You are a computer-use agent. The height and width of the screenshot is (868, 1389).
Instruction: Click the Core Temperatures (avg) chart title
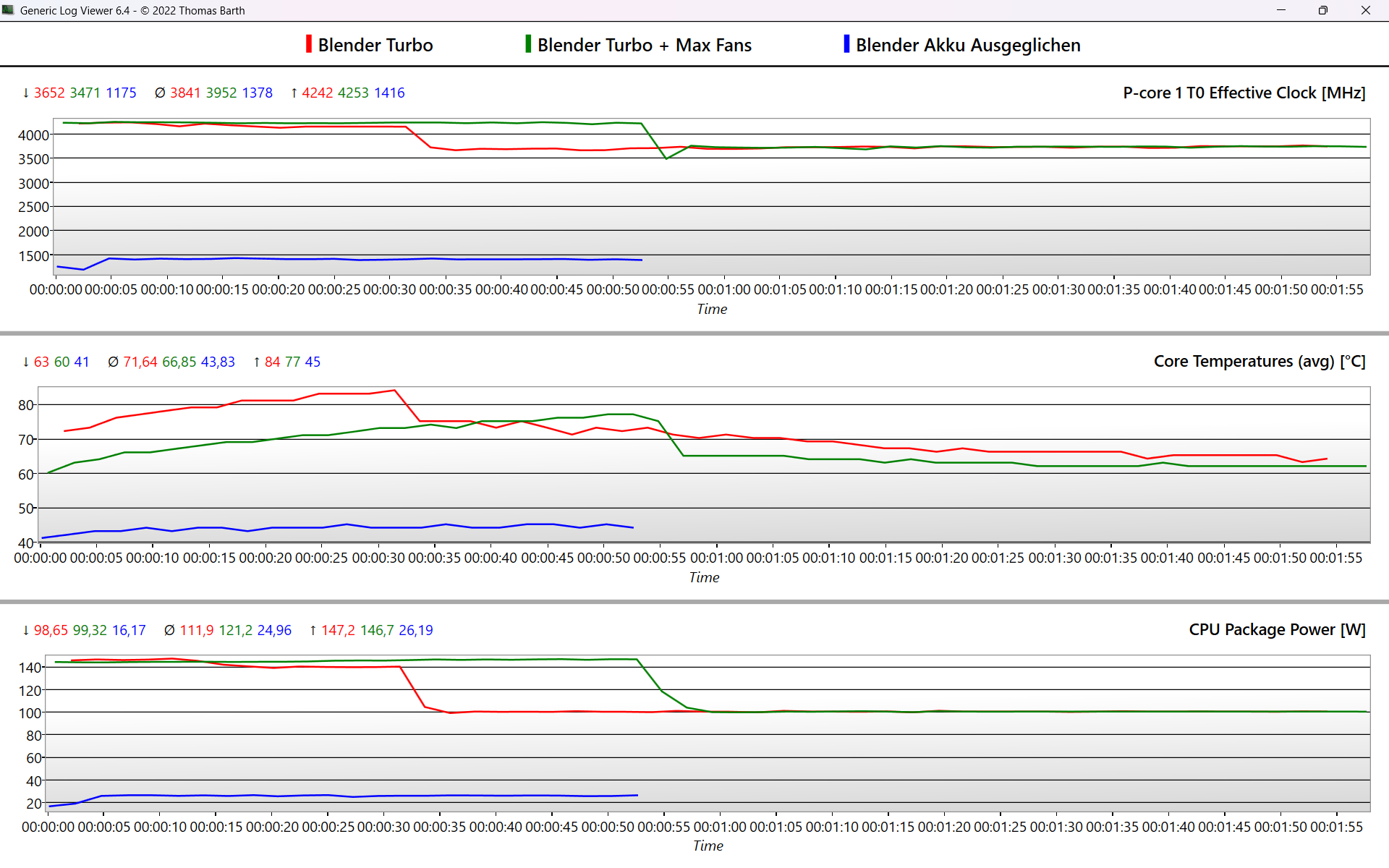[1259, 361]
